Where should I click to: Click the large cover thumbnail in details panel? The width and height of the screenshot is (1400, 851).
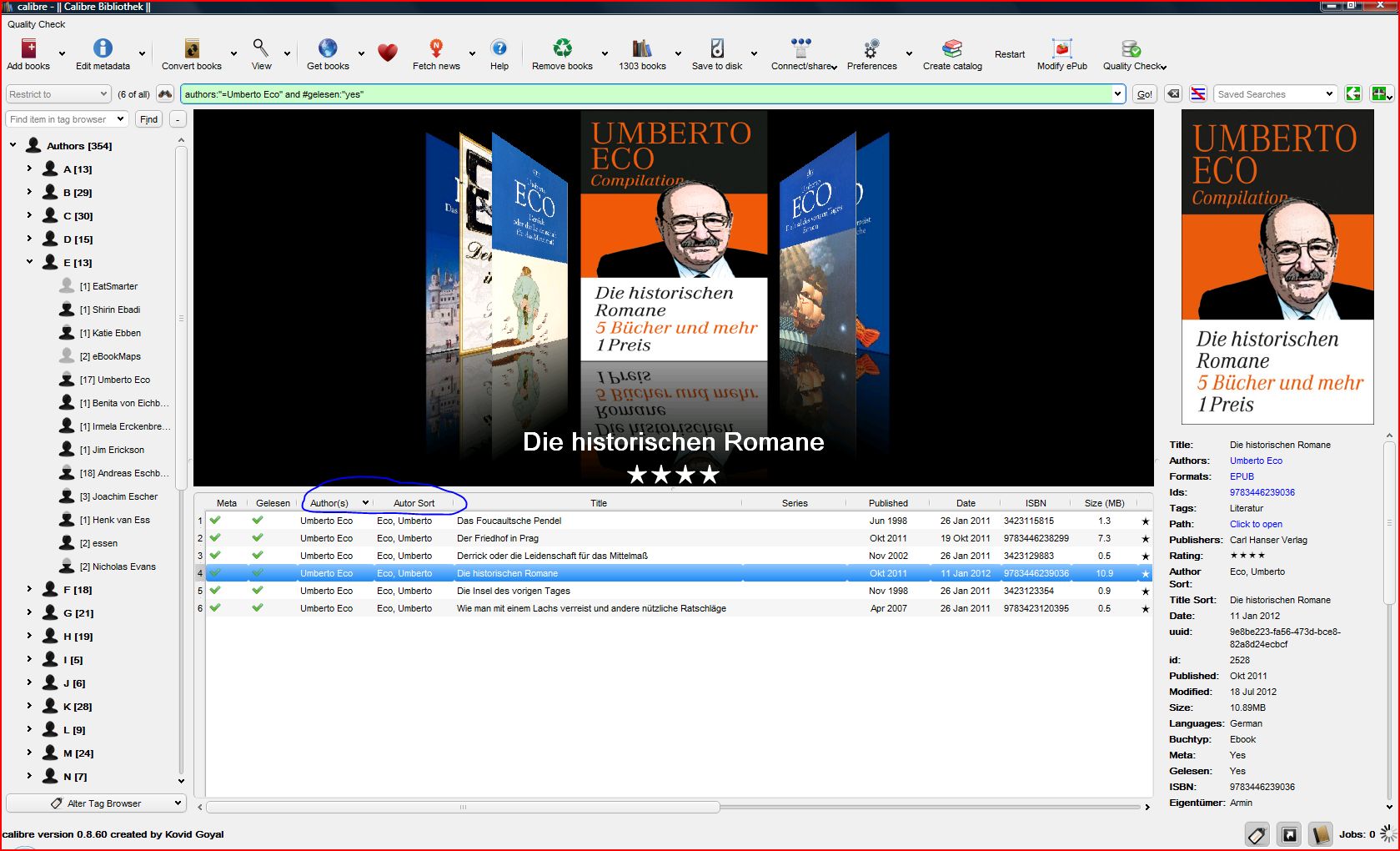click(x=1277, y=267)
